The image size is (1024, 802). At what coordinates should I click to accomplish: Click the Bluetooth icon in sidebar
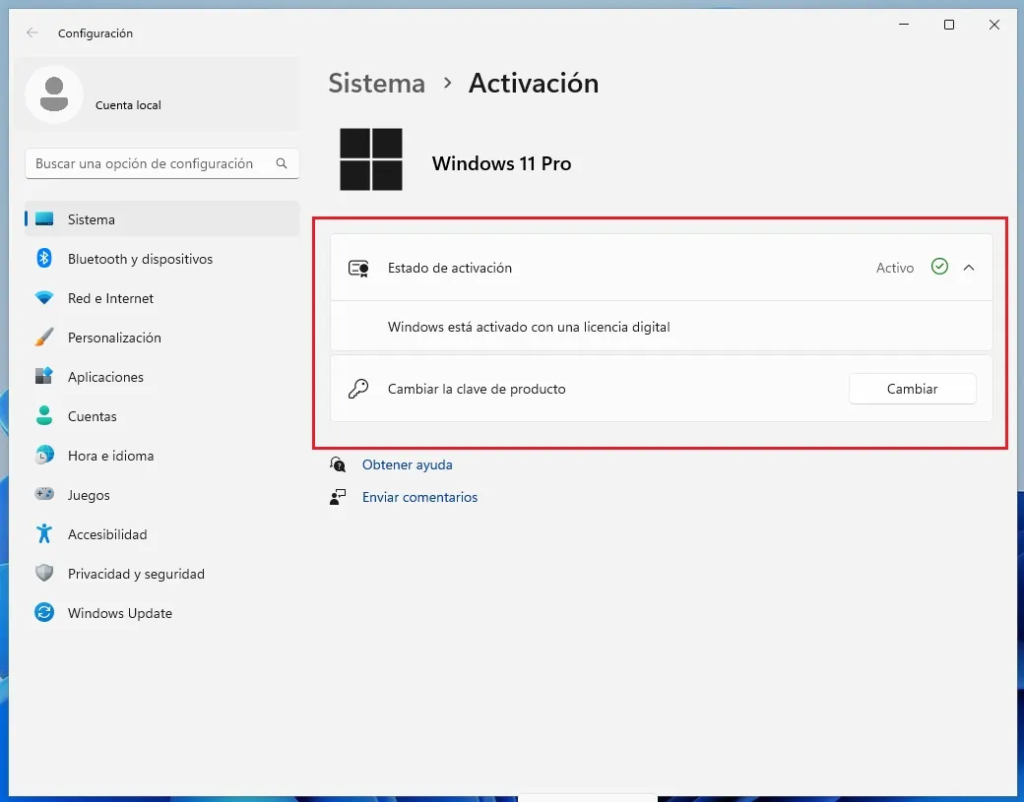click(x=44, y=259)
